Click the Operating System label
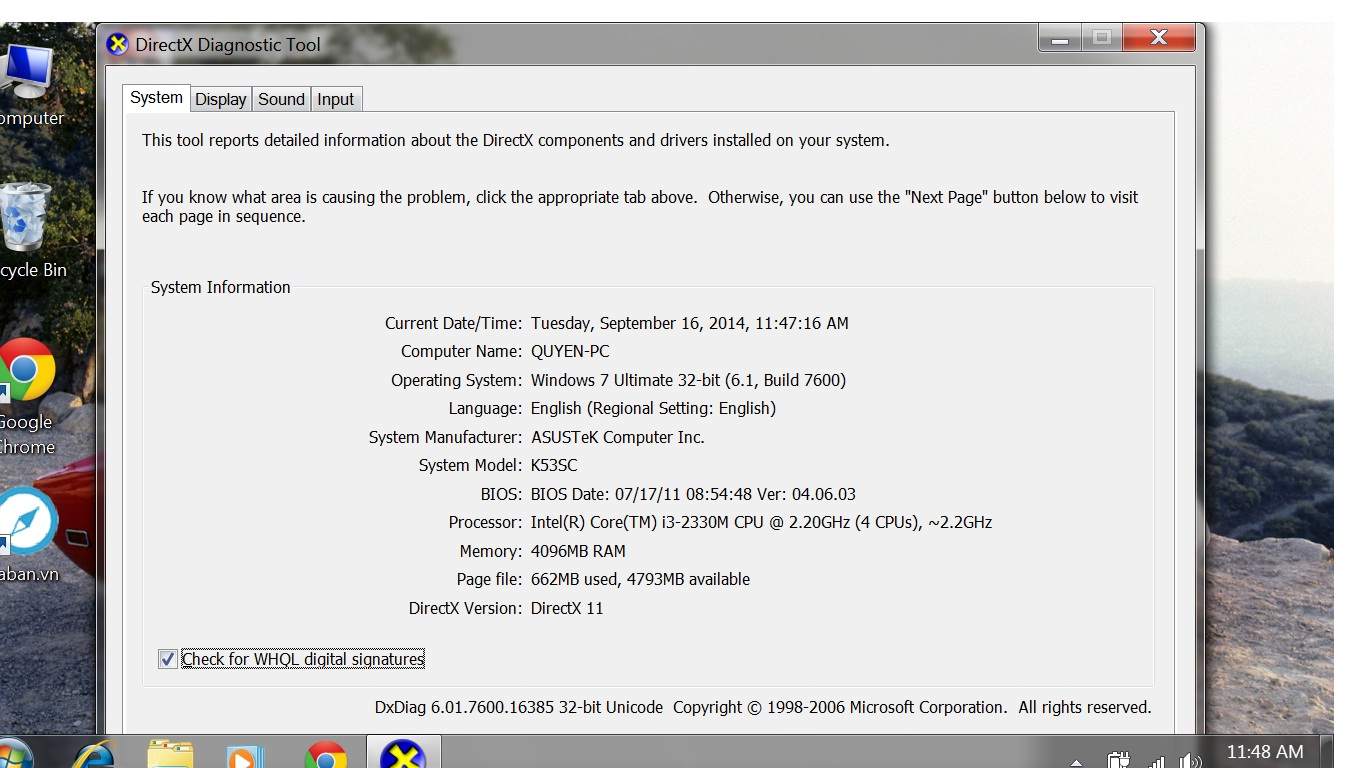Screen dimensions: 1366x768 click(x=456, y=380)
